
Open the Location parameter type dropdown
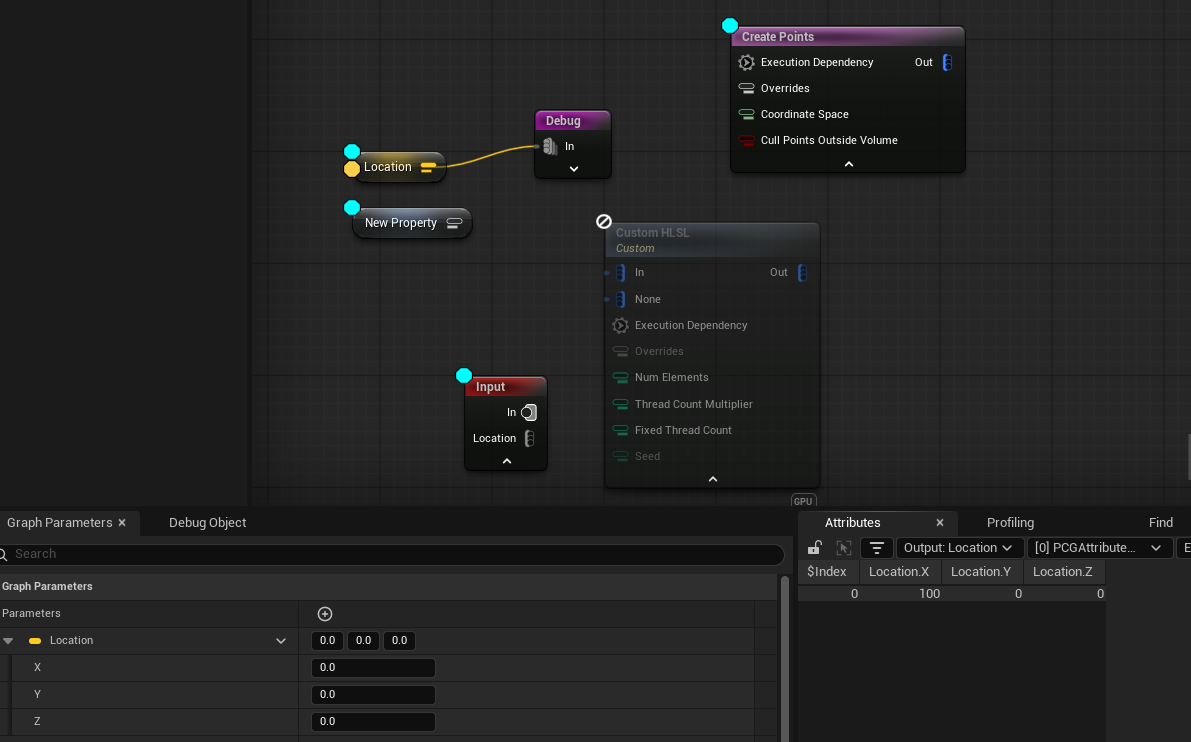pyautogui.click(x=281, y=641)
